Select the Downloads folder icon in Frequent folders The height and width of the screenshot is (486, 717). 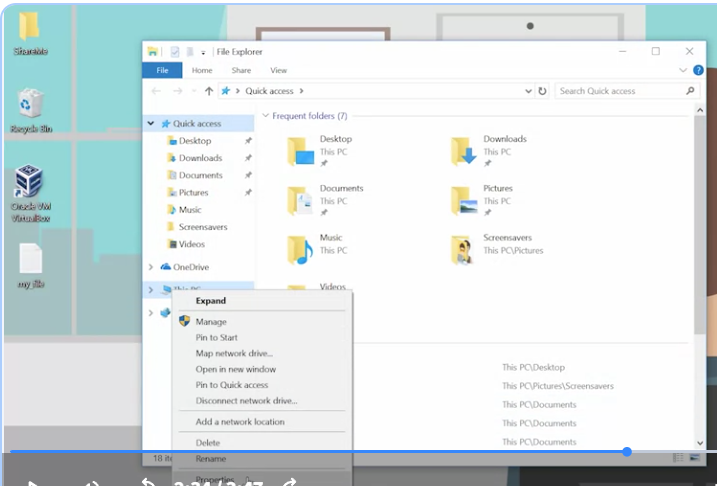464,151
